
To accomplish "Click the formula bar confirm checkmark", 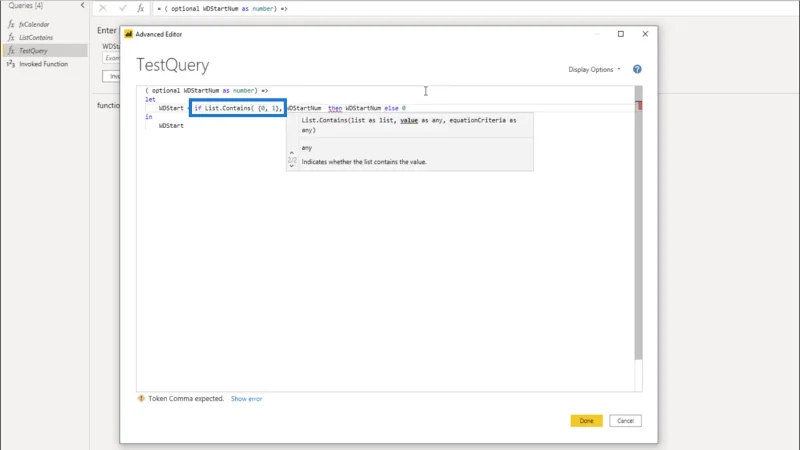I will pos(122,8).
